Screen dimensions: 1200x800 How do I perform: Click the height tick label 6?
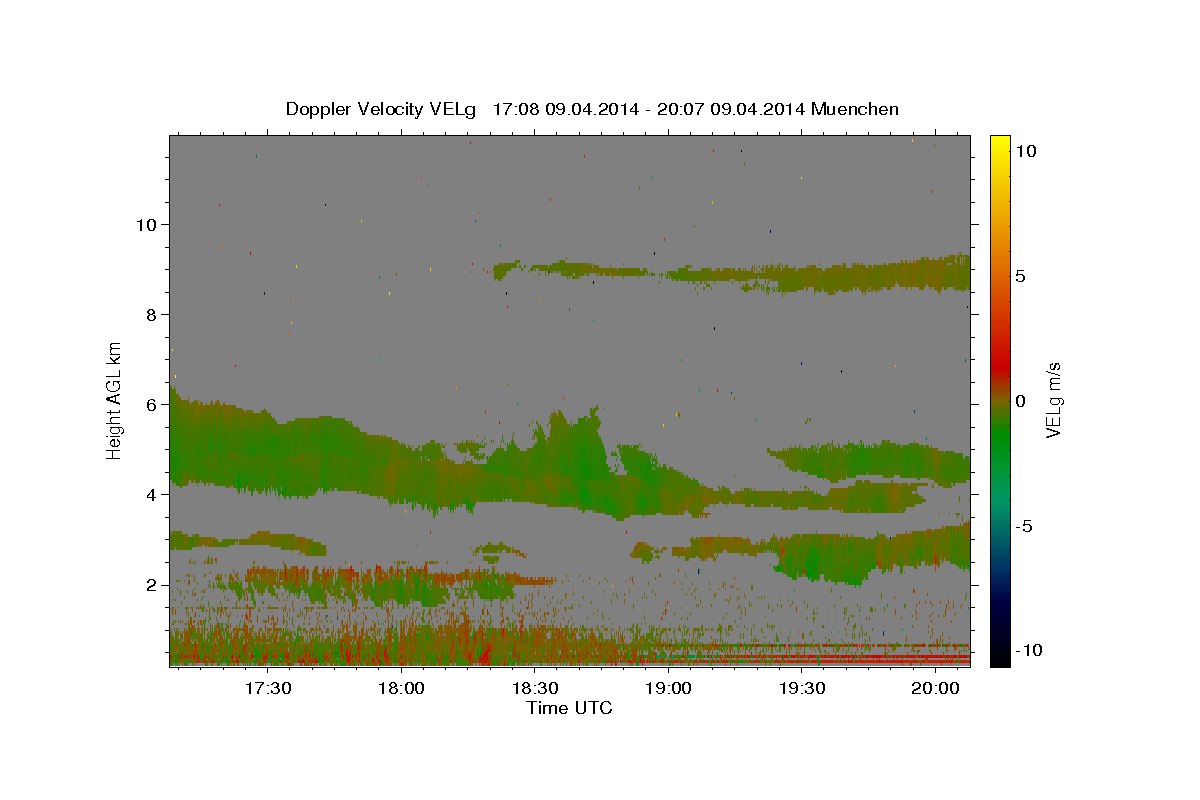(153, 405)
